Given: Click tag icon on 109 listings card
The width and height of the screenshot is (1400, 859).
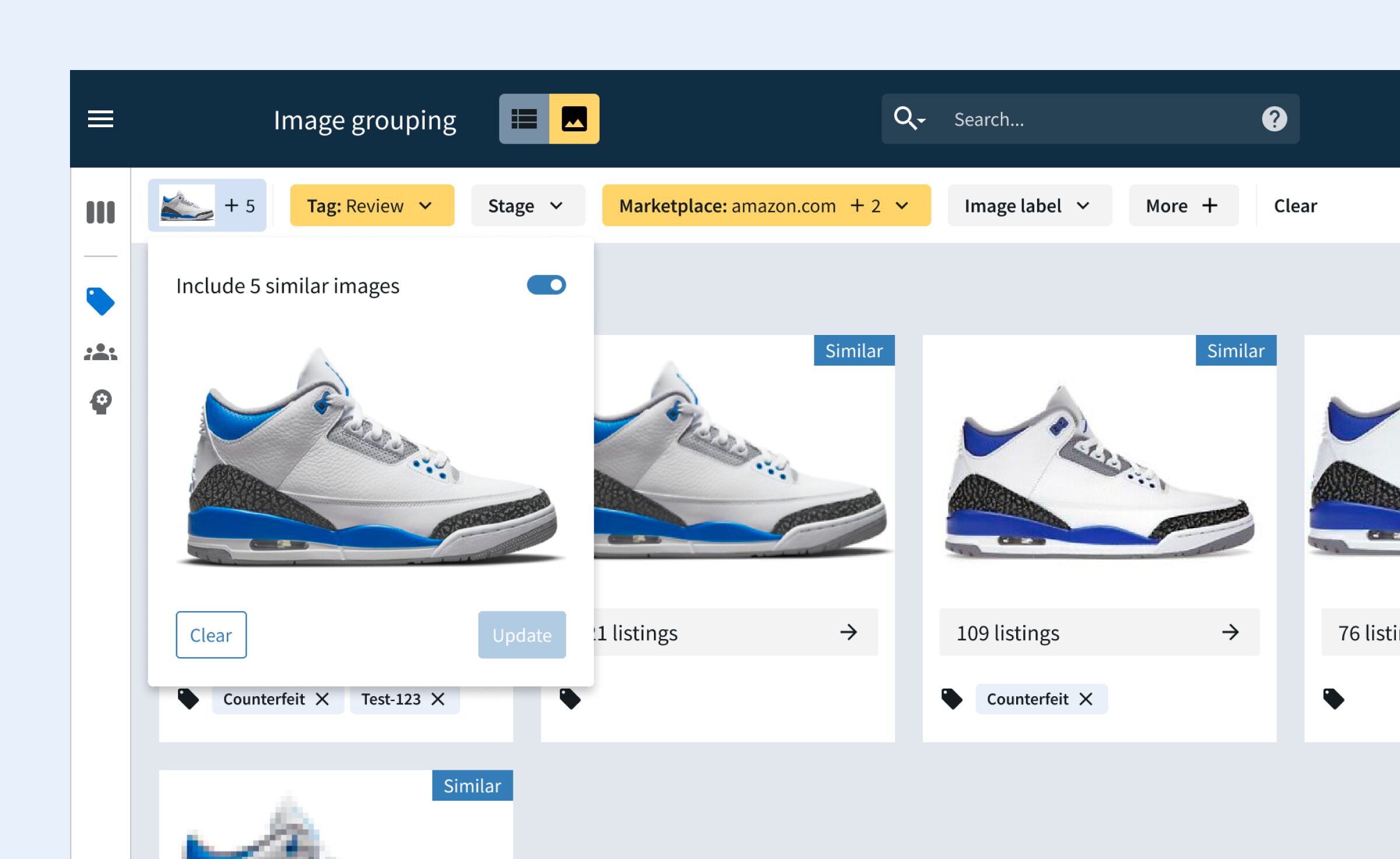Looking at the screenshot, I should (951, 699).
